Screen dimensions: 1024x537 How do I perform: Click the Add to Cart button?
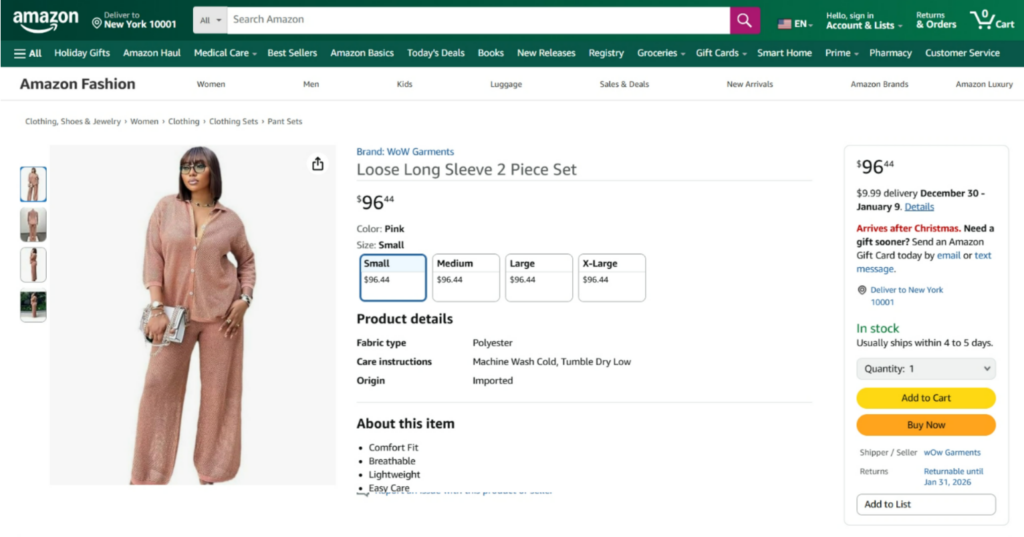click(926, 398)
